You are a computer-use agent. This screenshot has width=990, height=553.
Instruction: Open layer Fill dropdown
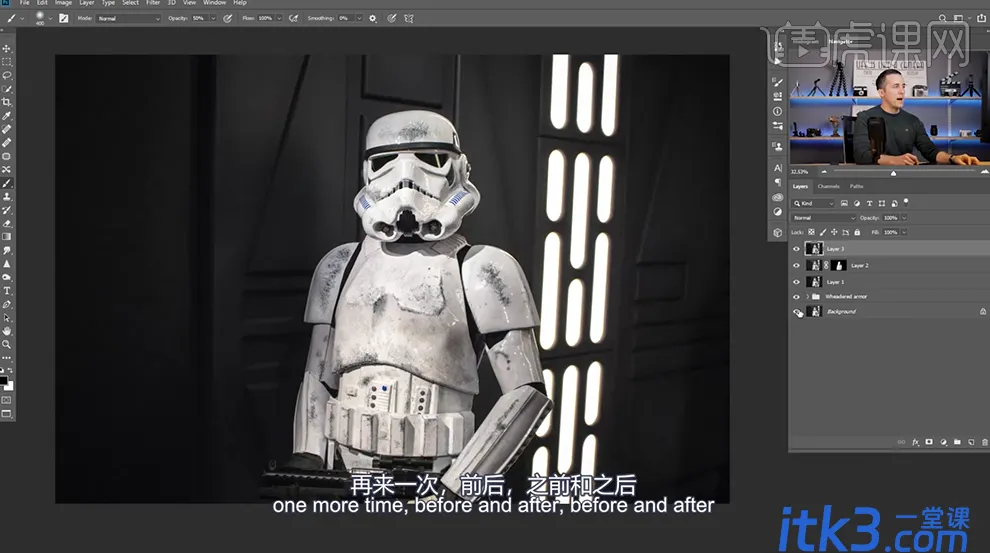tap(904, 232)
